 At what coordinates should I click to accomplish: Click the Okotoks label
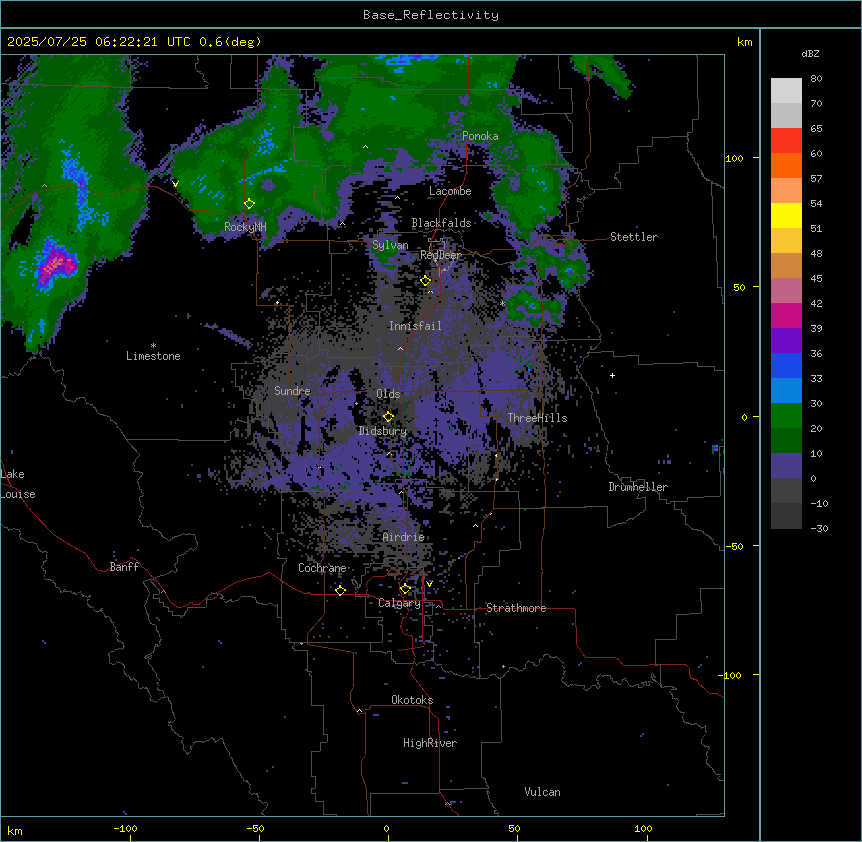(412, 700)
